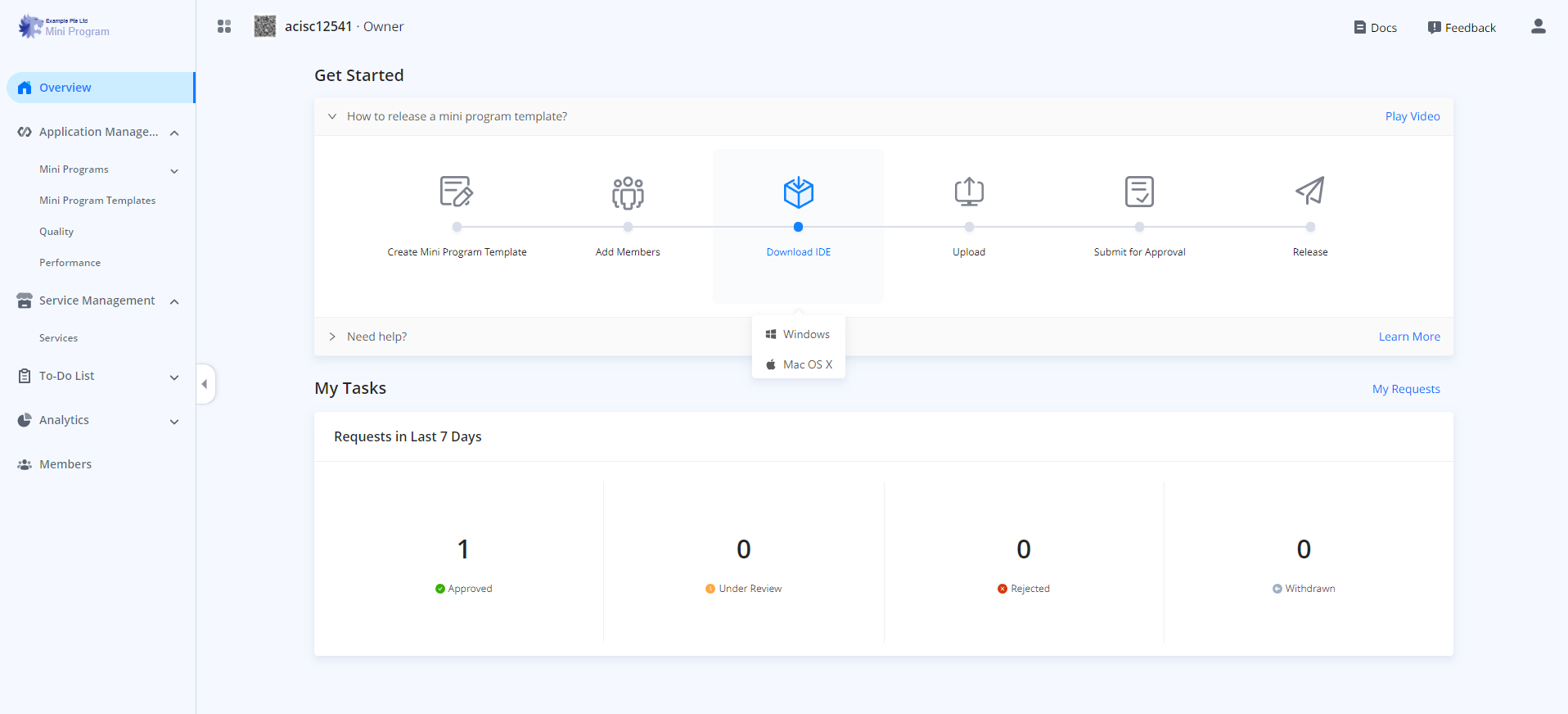Open the Docs button in header
This screenshot has width=1568, height=714.
click(x=1375, y=28)
